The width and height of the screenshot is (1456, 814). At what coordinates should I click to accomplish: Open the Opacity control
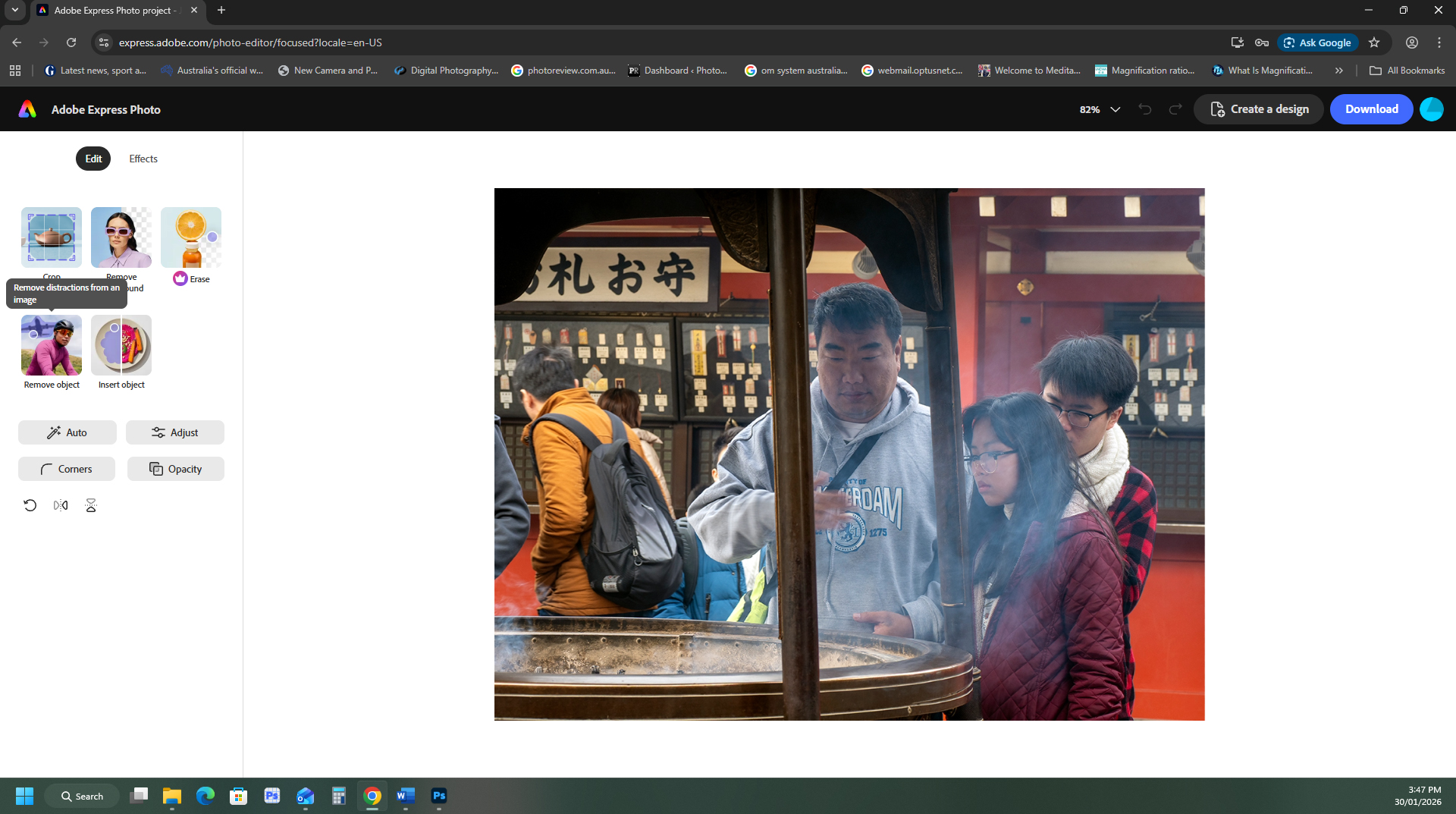[176, 469]
